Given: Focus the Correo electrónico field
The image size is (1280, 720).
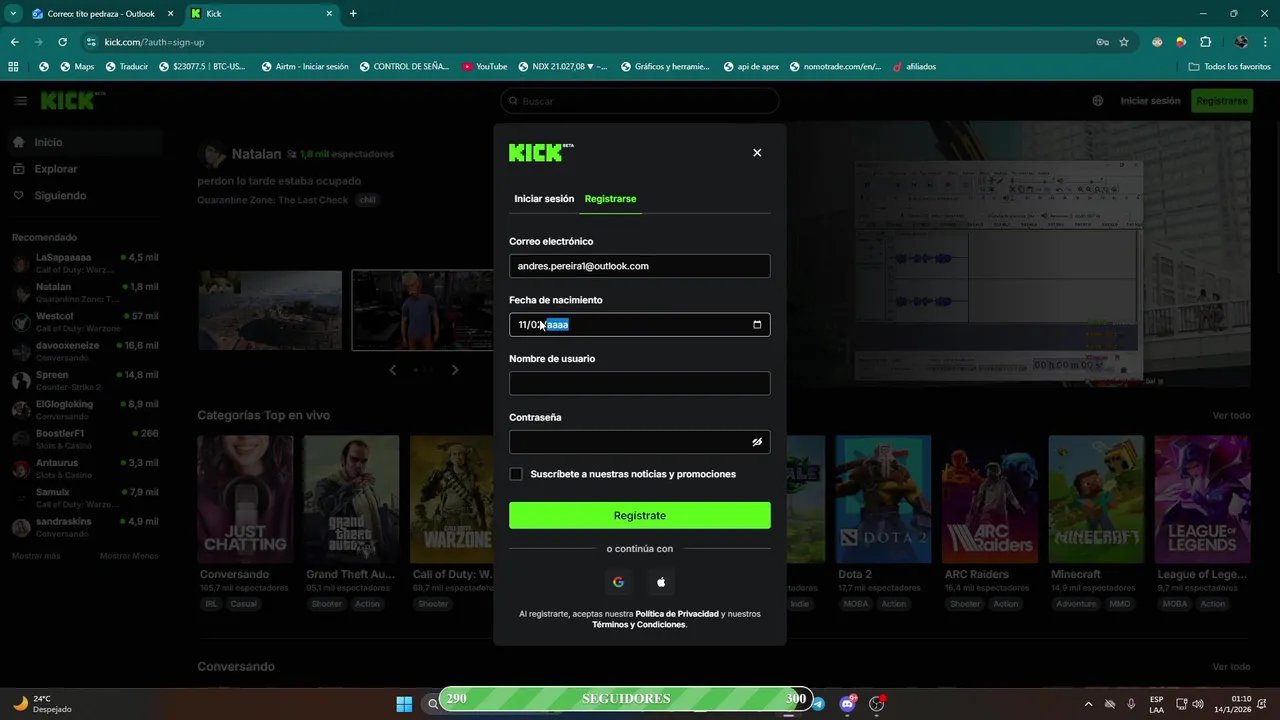Looking at the screenshot, I should tap(640, 266).
